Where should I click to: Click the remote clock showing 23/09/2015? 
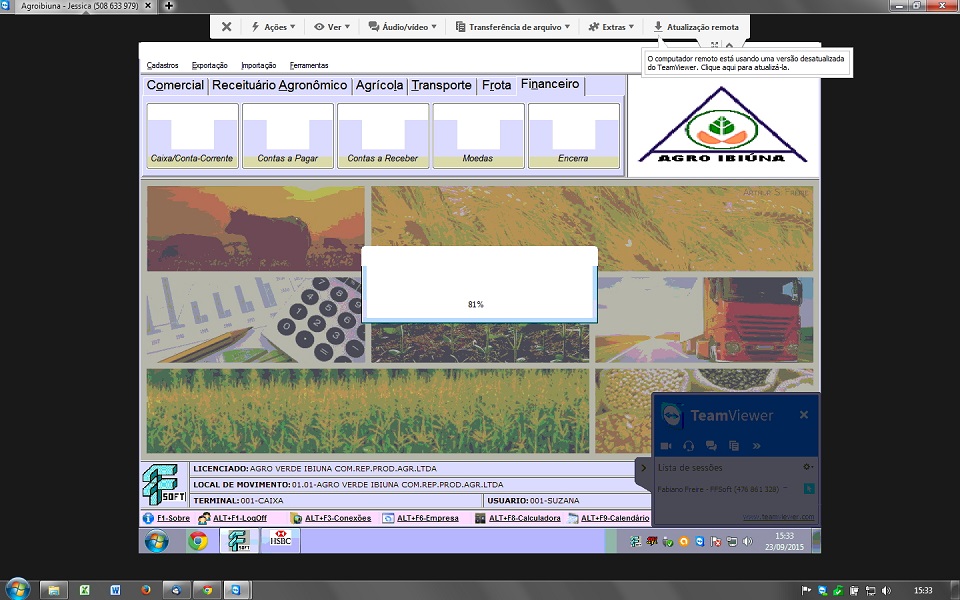(784, 542)
